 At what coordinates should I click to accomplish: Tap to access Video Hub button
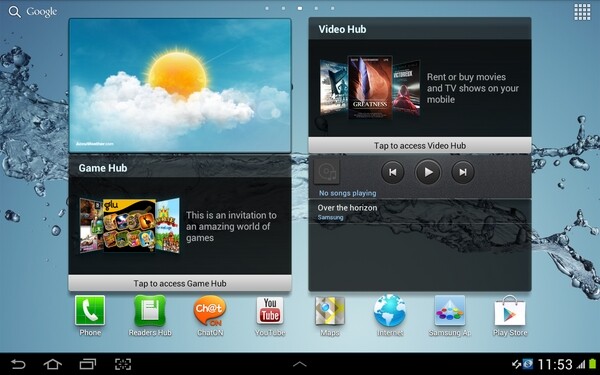pos(420,145)
